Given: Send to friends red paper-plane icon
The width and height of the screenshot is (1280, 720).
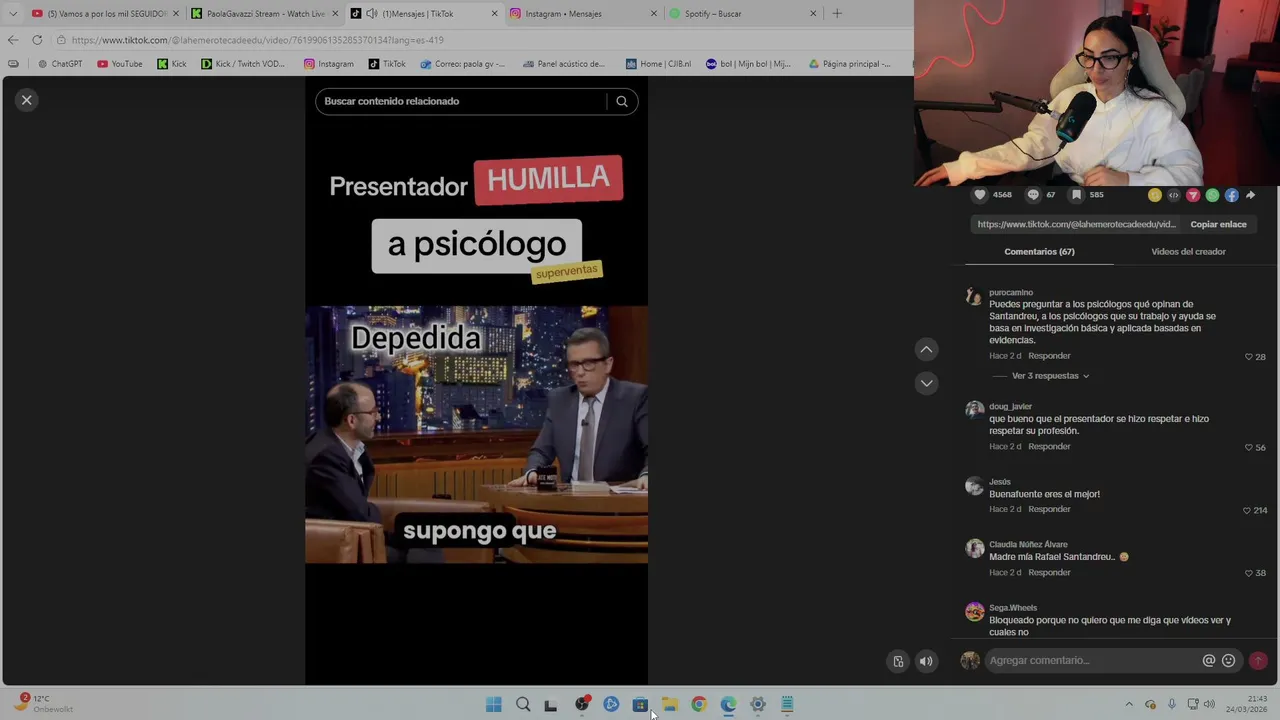Looking at the screenshot, I should pos(1193,195).
